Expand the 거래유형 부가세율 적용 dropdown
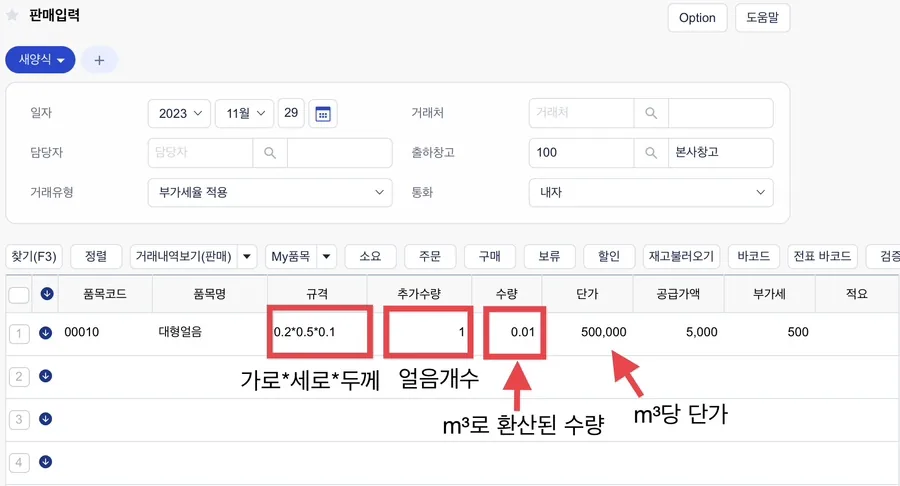 coord(270,192)
